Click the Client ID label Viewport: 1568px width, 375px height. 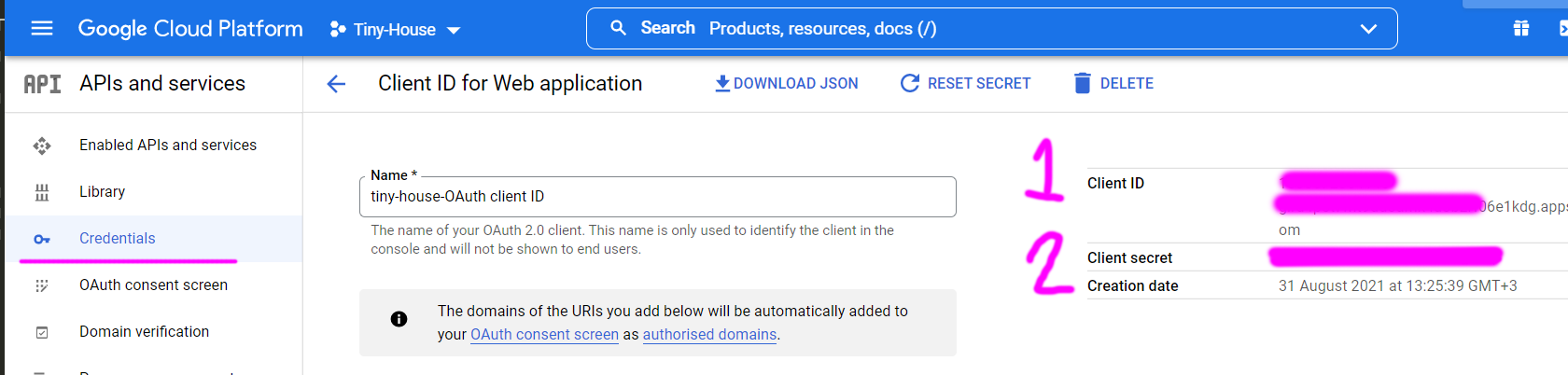[1115, 183]
